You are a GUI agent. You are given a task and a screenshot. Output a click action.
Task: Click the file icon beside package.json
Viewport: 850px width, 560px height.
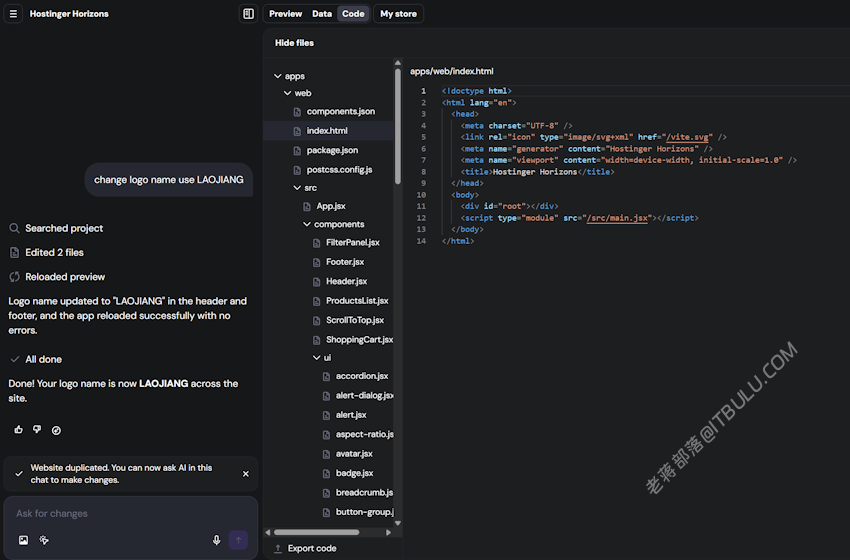tap(297, 151)
